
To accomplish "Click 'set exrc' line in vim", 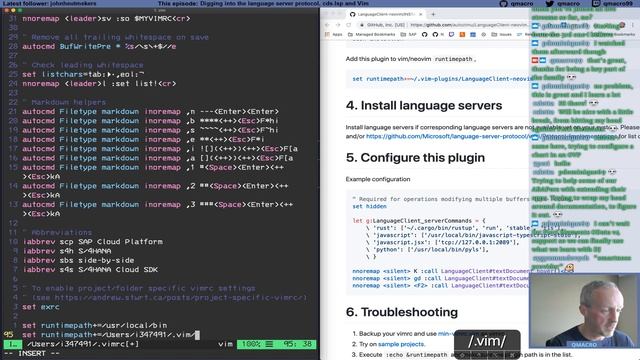I will pyautogui.click(x=41, y=307).
